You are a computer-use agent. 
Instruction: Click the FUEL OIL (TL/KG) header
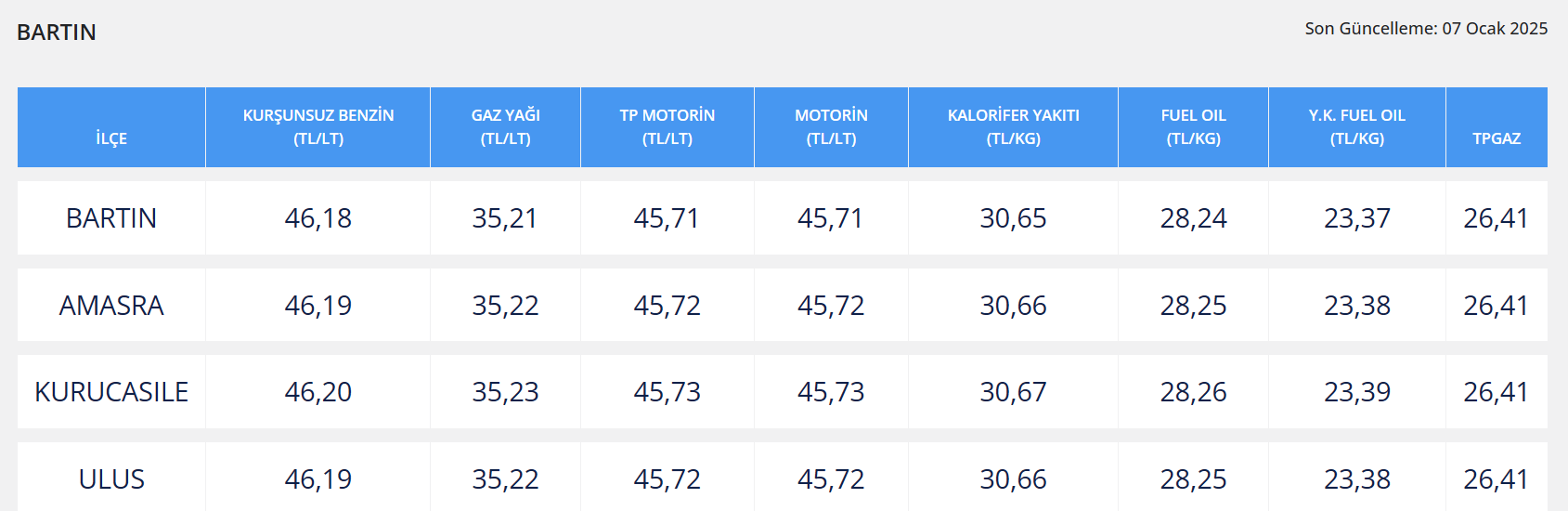(x=1193, y=126)
